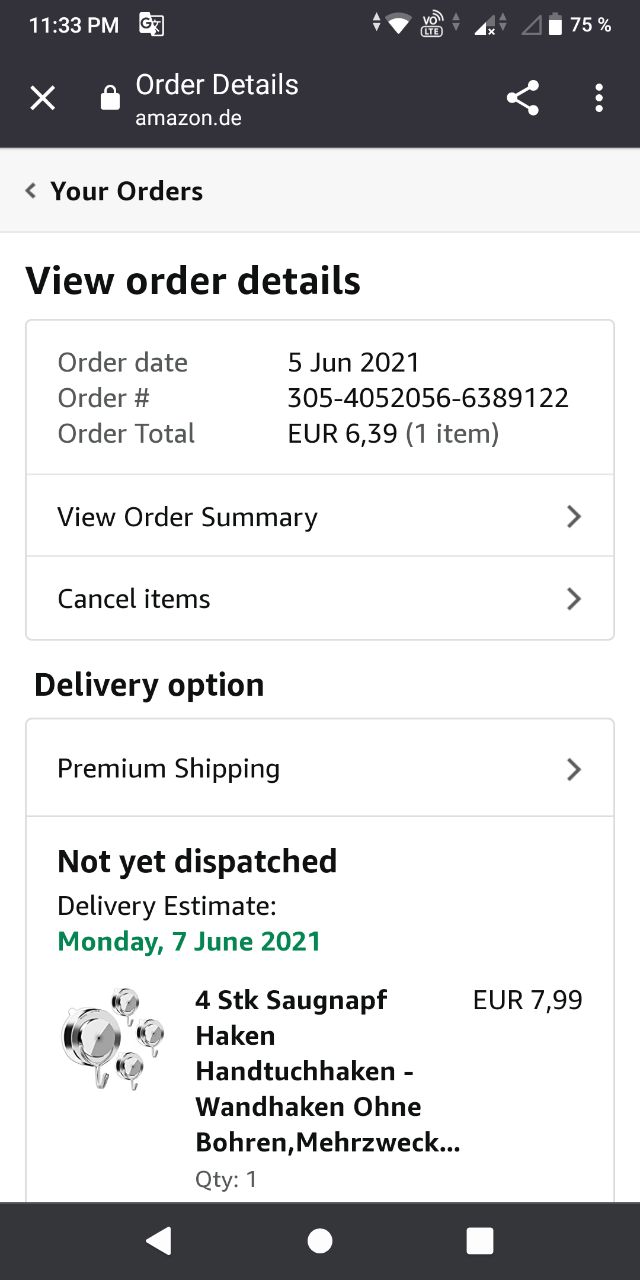Open the Cancel items chevron
This screenshot has width=640, height=1280.
pos(573,598)
